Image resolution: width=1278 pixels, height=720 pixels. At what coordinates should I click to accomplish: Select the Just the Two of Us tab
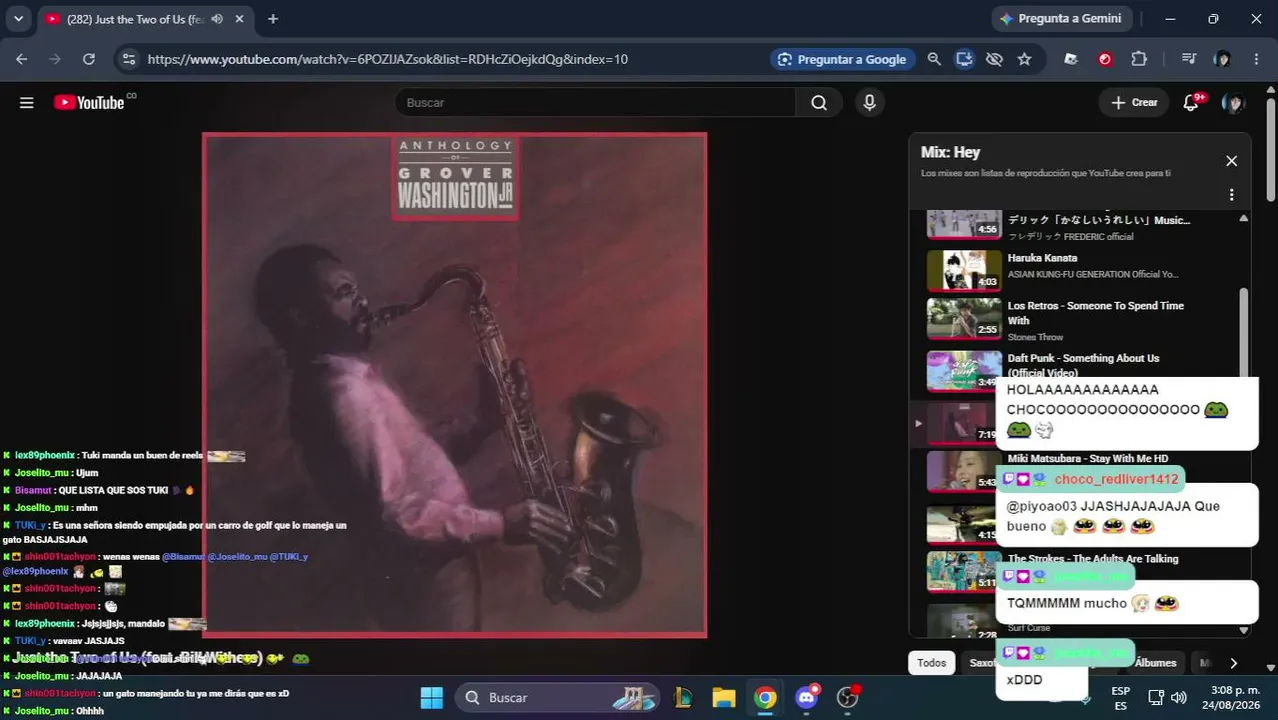(145, 19)
